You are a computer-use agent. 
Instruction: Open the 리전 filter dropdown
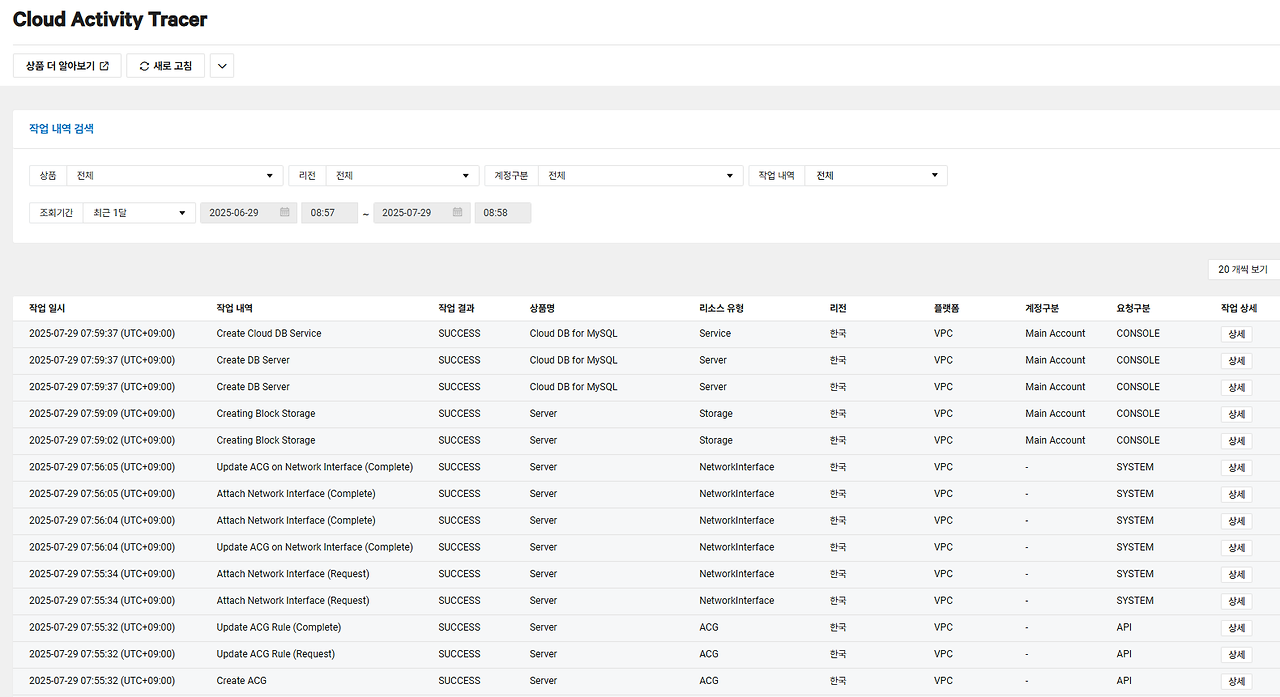[402, 176]
